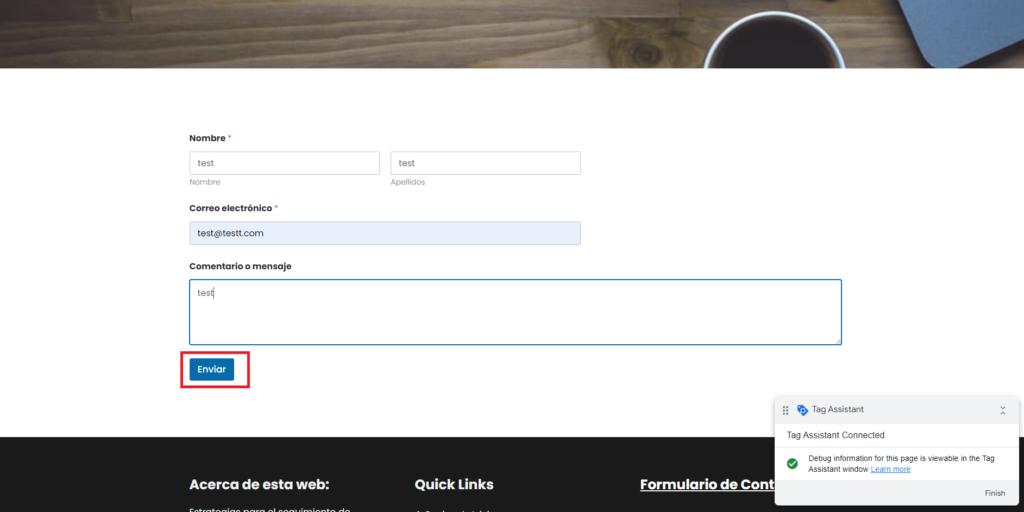Open the Formulario de Contacto footer link

pos(707,485)
